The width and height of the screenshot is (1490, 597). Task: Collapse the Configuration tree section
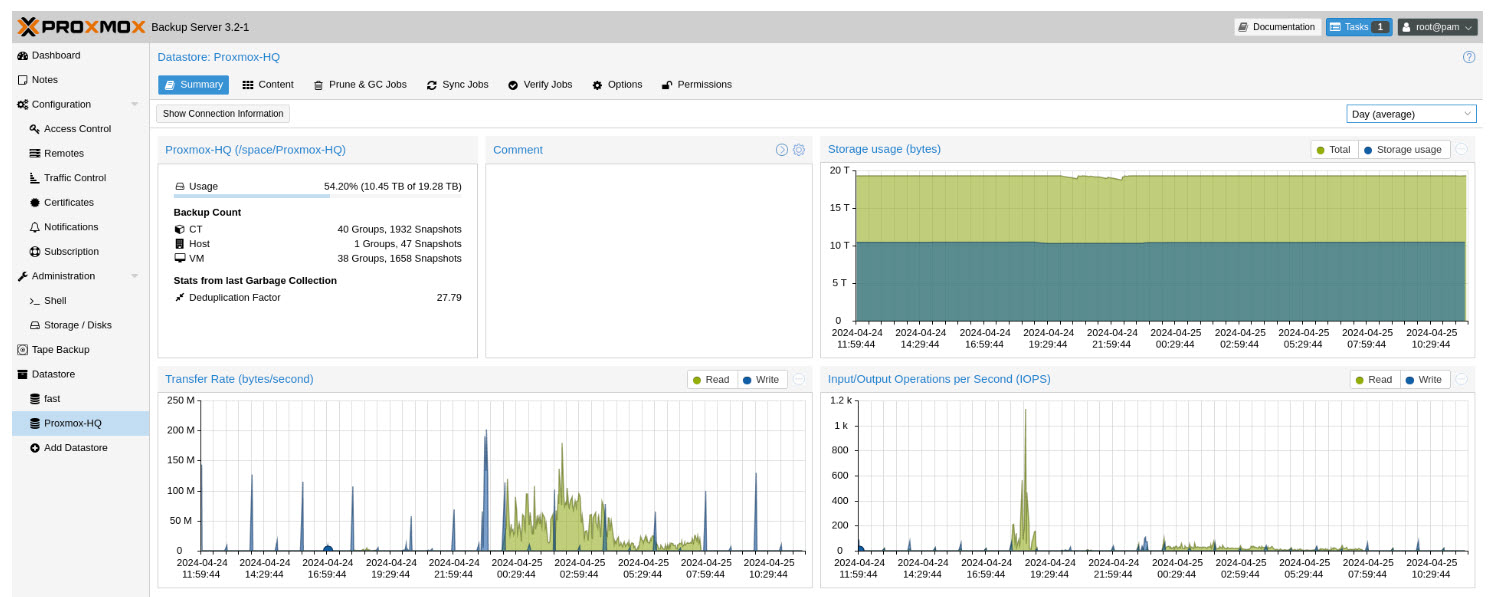[x=134, y=105]
